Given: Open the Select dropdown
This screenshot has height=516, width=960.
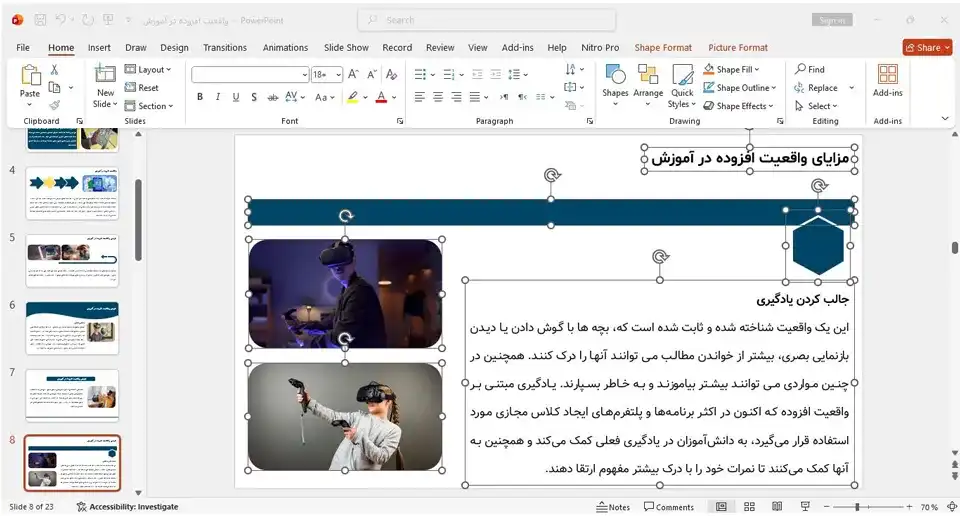Looking at the screenshot, I should (816, 106).
